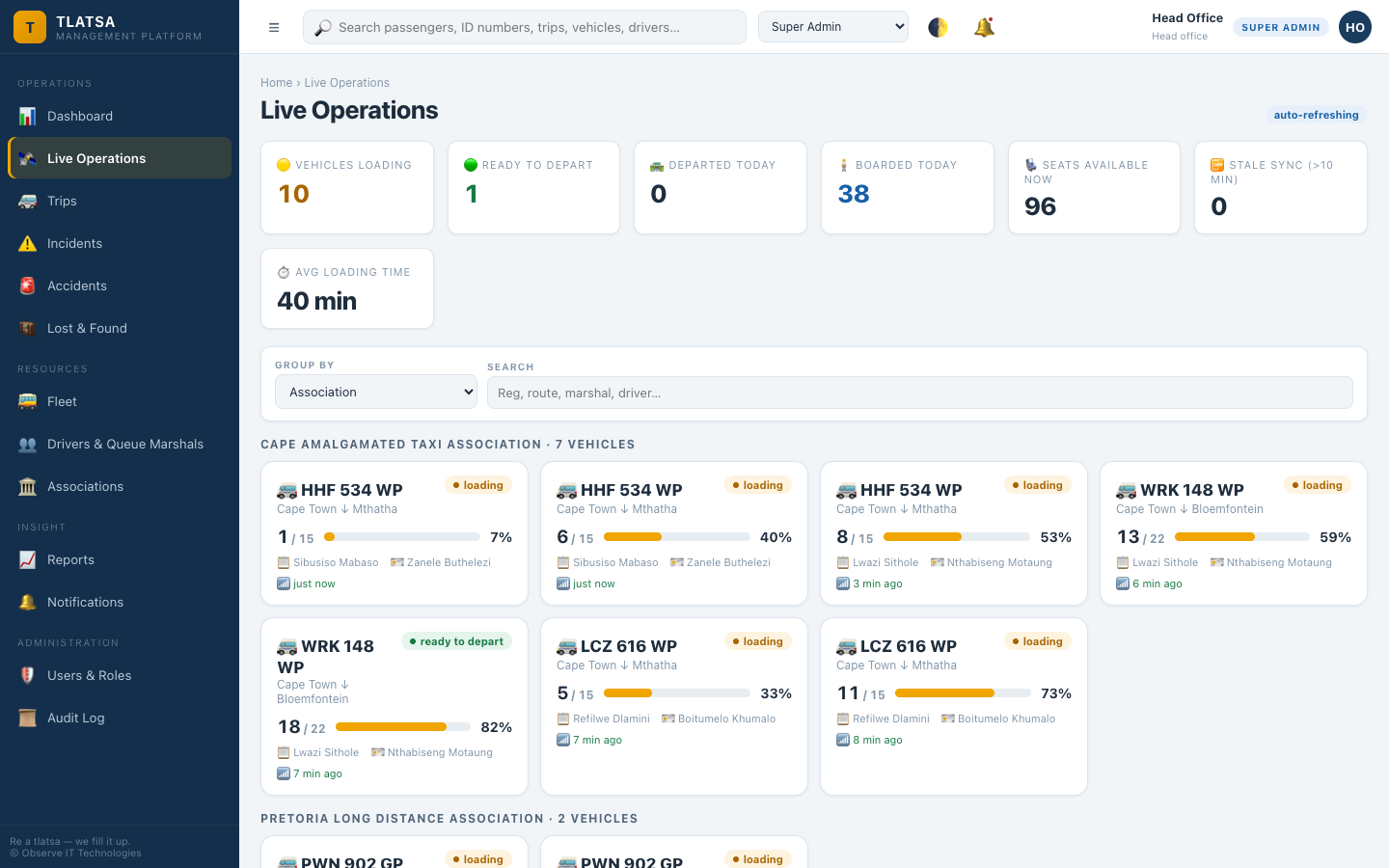Click the 82% loading progress bar
Screen dimensions: 1389x868
tap(403, 727)
